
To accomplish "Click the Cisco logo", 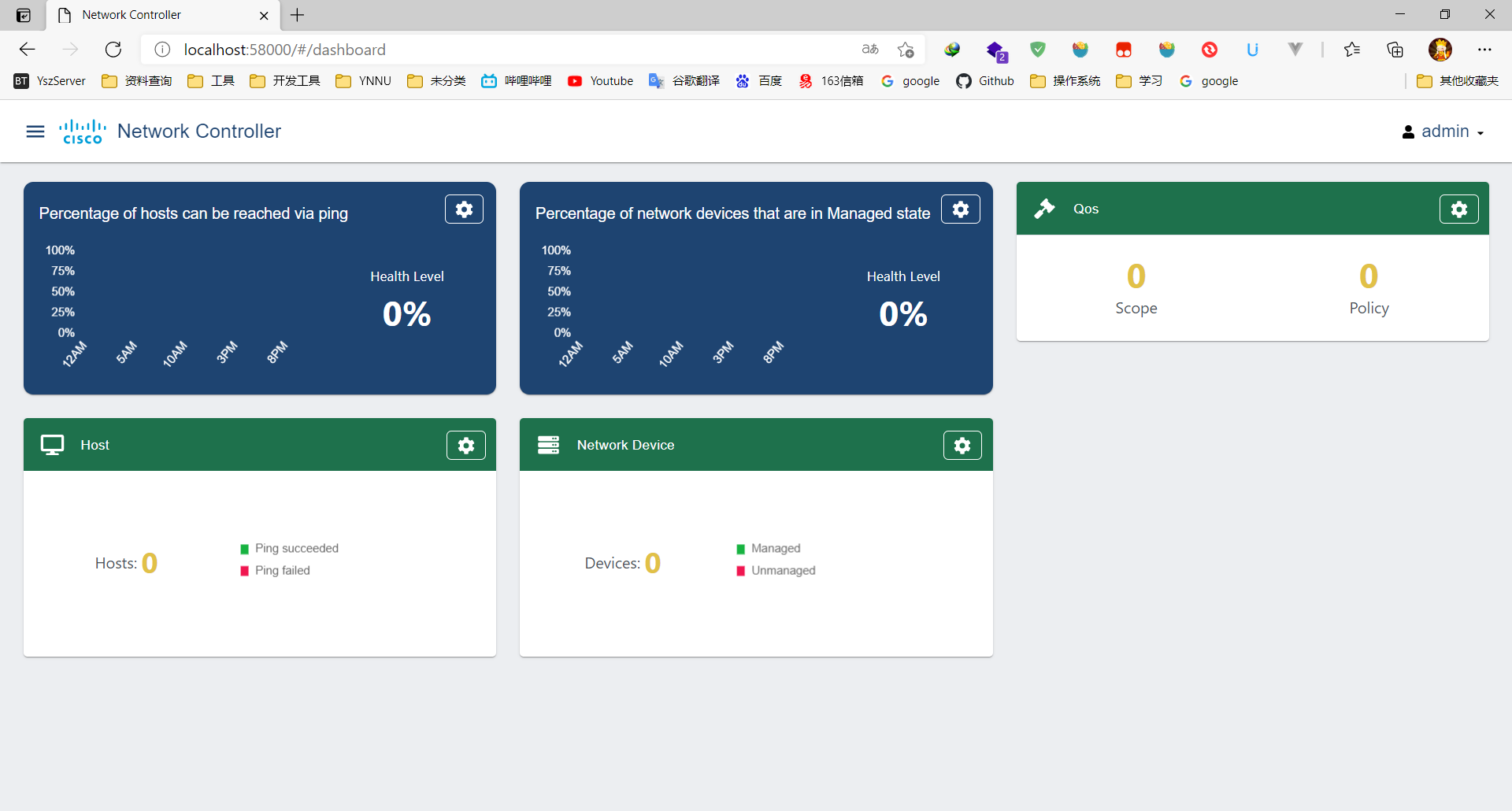I will [x=83, y=131].
